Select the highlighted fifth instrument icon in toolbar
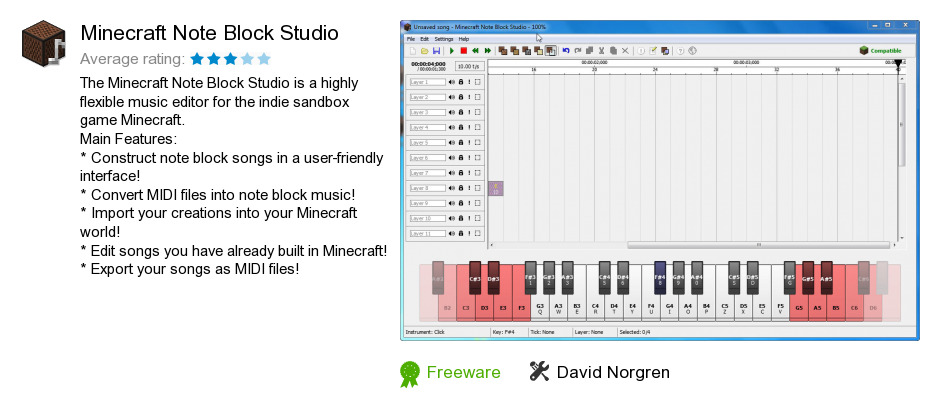 pyautogui.click(x=550, y=51)
